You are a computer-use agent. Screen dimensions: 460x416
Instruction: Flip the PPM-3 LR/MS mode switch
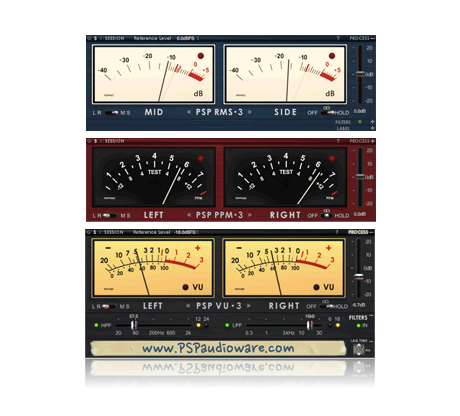(x=109, y=216)
